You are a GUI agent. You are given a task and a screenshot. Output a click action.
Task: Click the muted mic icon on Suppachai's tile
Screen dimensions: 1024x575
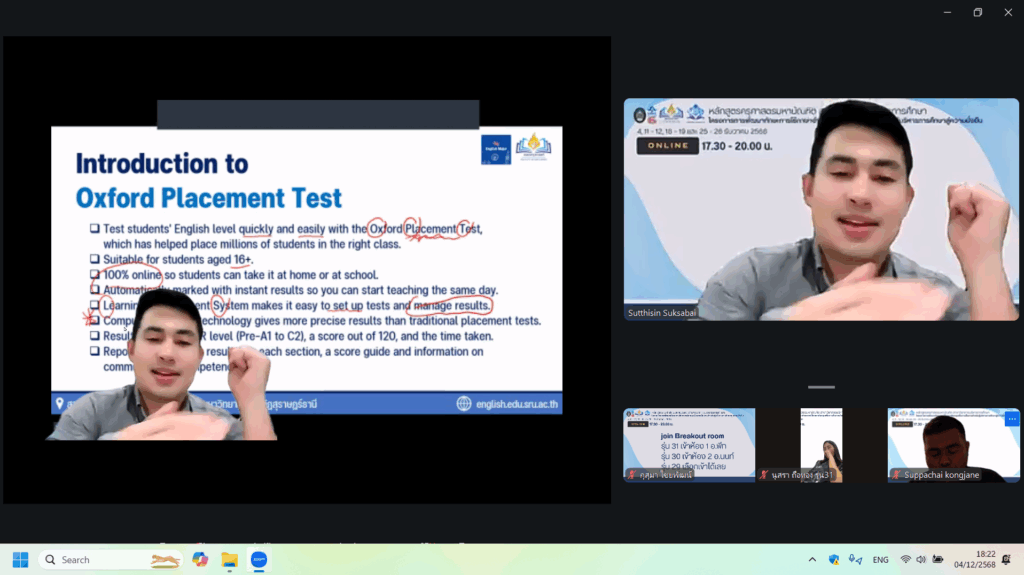coord(896,475)
